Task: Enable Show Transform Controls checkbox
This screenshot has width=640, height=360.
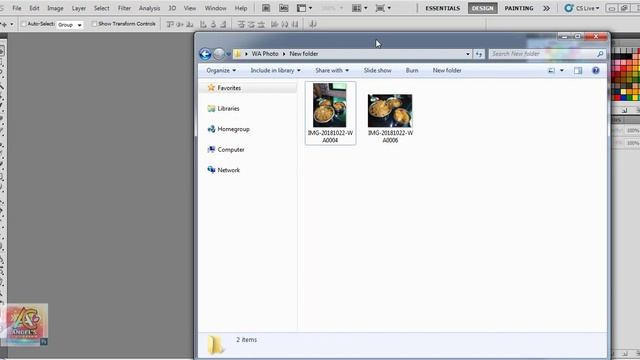Action: coord(94,24)
